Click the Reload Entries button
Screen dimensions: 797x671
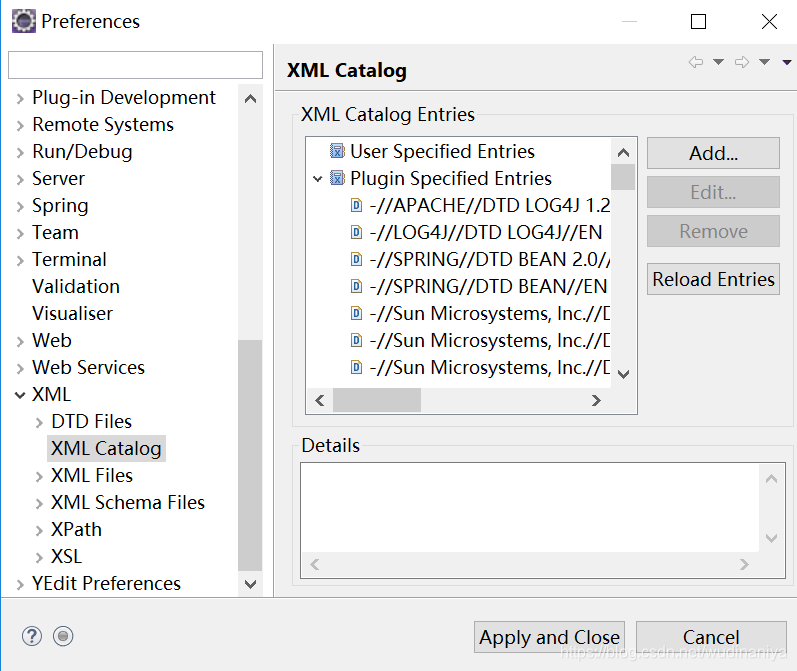click(713, 279)
